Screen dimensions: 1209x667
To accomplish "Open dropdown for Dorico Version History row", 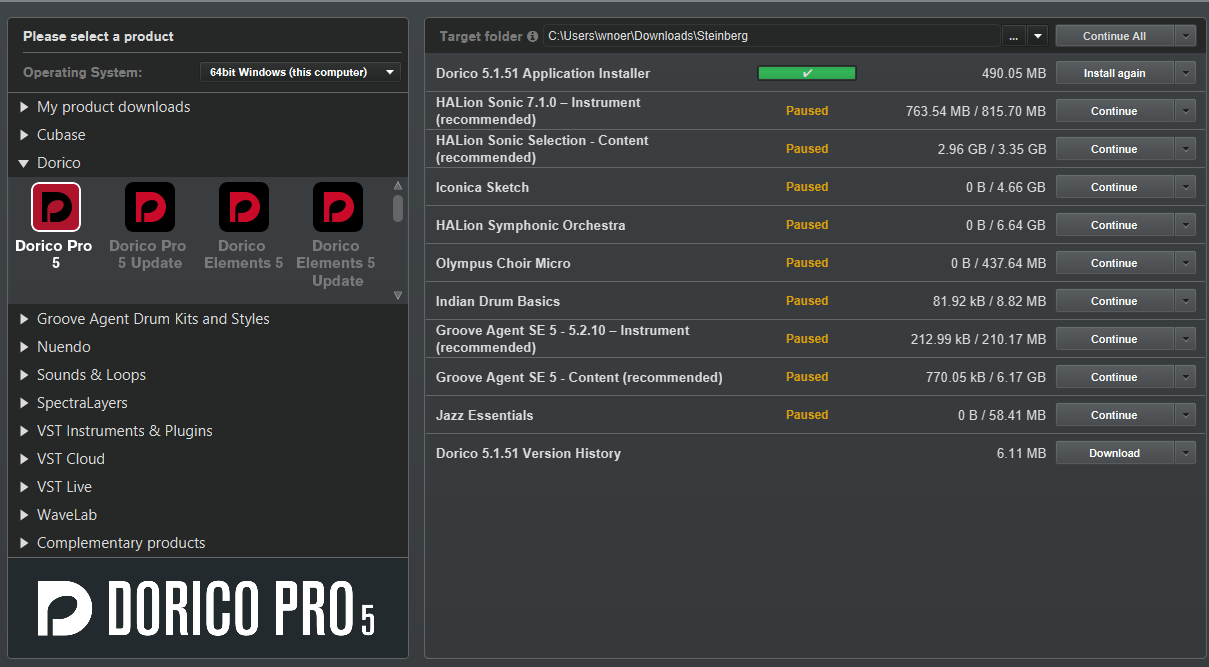I will 1185,453.
